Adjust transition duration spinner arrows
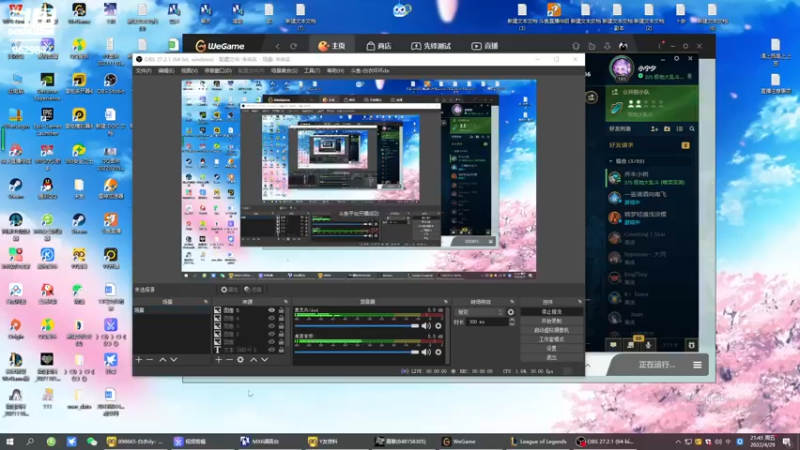 (x=512, y=322)
